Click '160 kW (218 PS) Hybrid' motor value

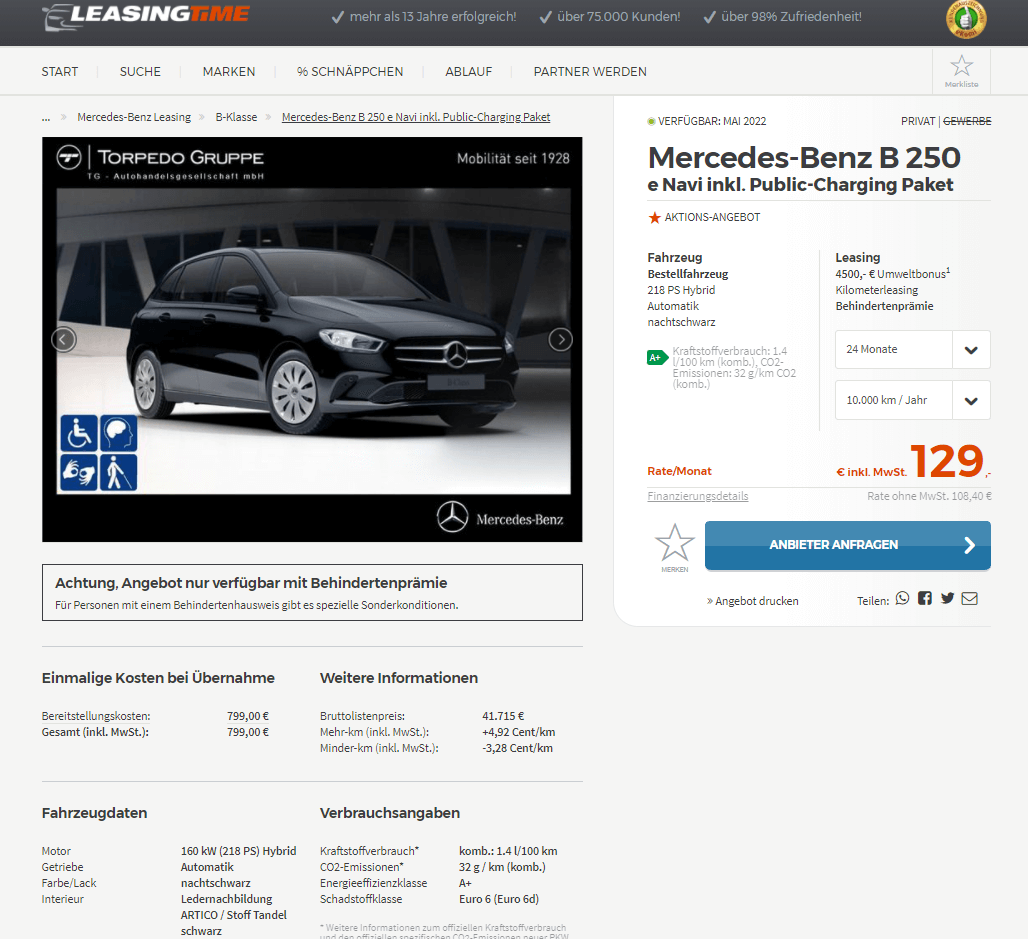click(x=239, y=851)
